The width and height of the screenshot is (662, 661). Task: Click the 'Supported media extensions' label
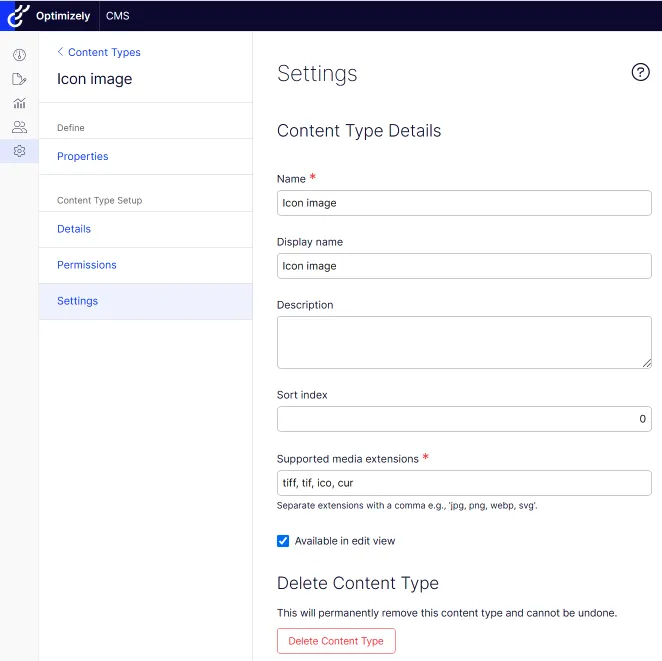[347, 459]
